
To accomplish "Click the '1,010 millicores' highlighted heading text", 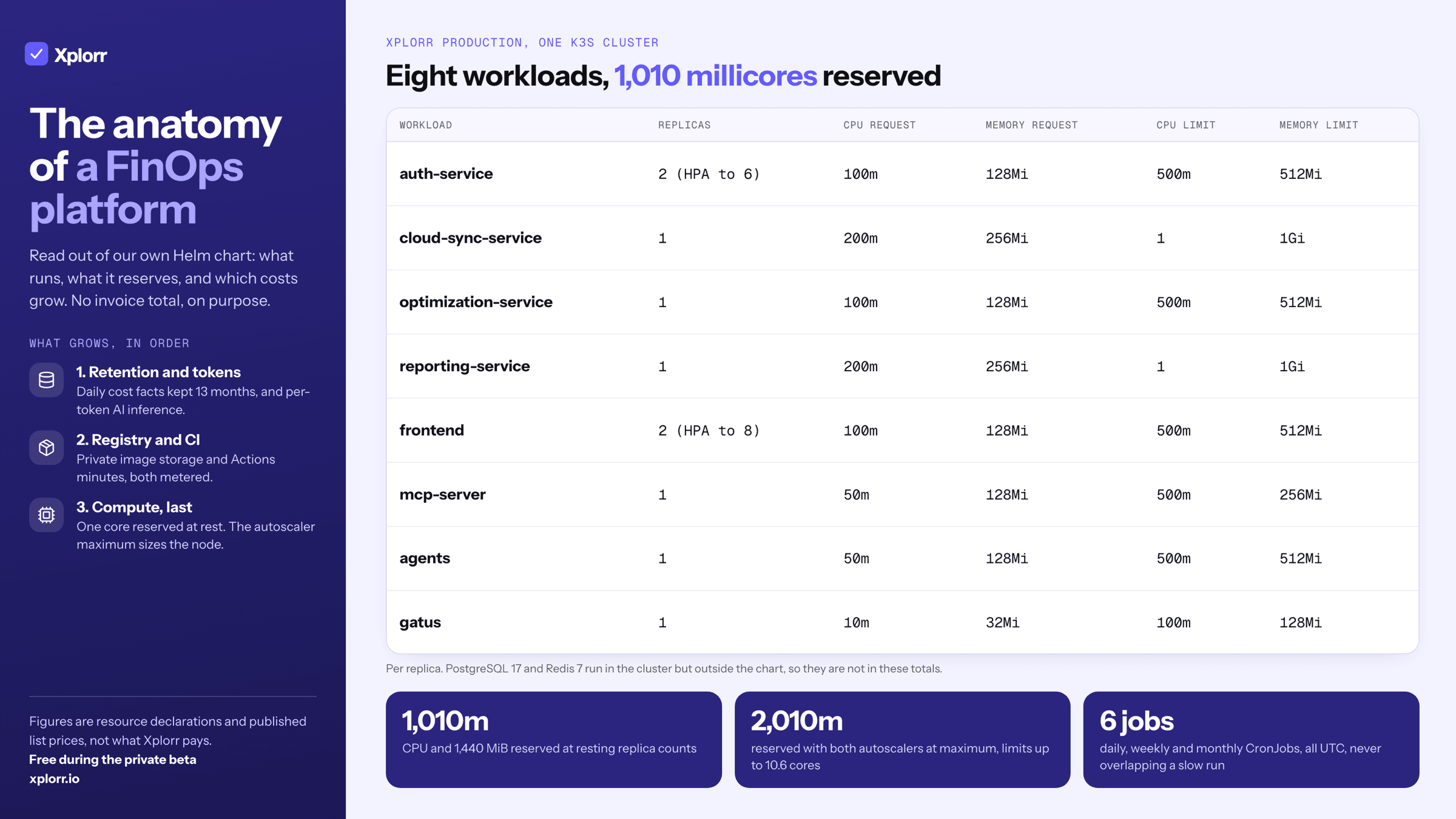I will [715, 76].
